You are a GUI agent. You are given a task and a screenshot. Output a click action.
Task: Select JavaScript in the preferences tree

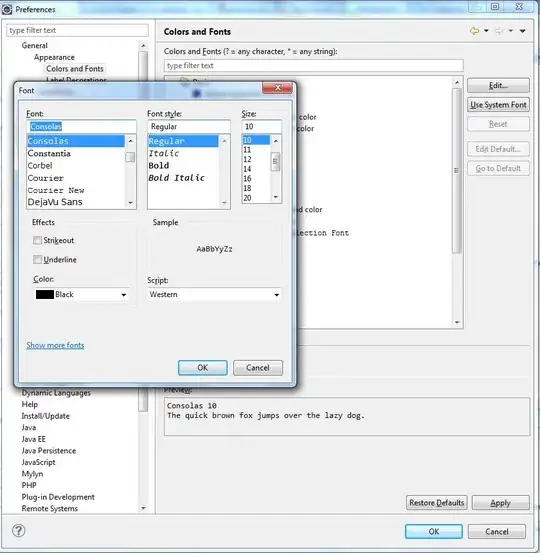point(38,462)
